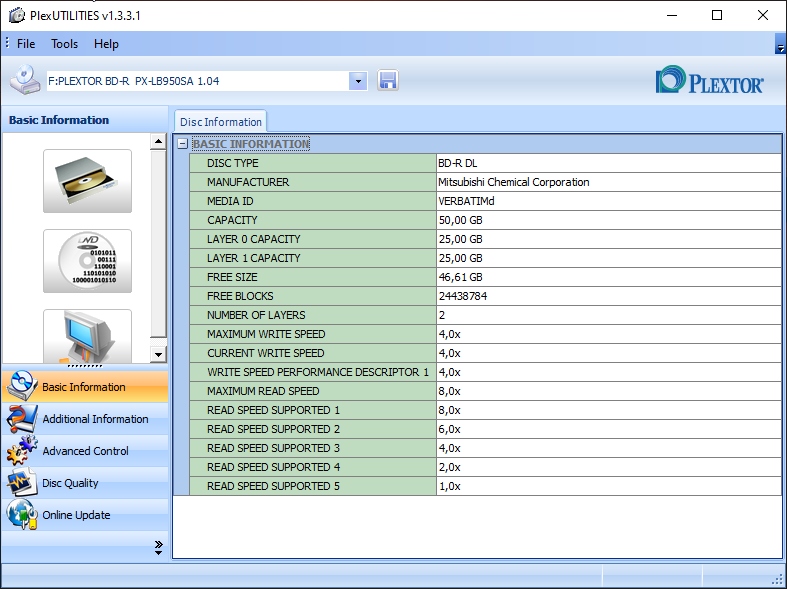Select the MAXIMUM WRITE SPEED row
The height and width of the screenshot is (589, 787).
(485, 334)
